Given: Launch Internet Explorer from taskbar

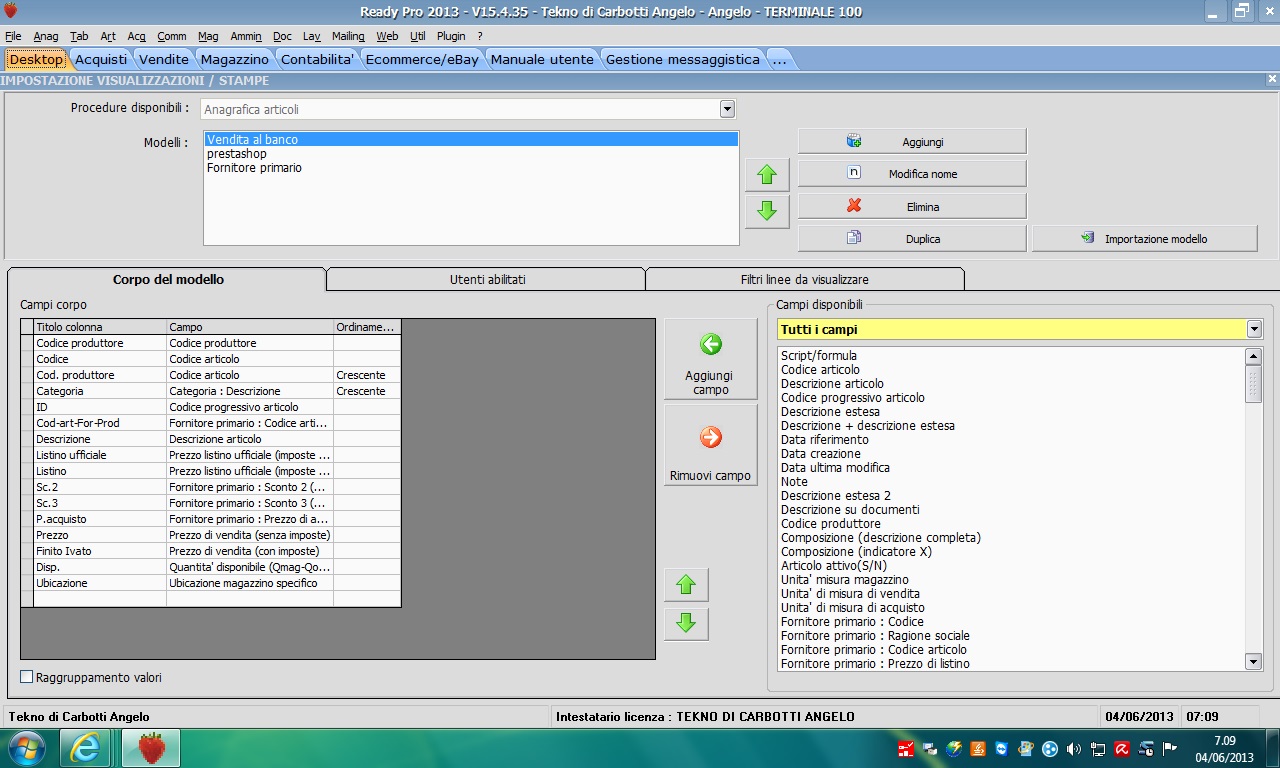Looking at the screenshot, I should [85, 748].
